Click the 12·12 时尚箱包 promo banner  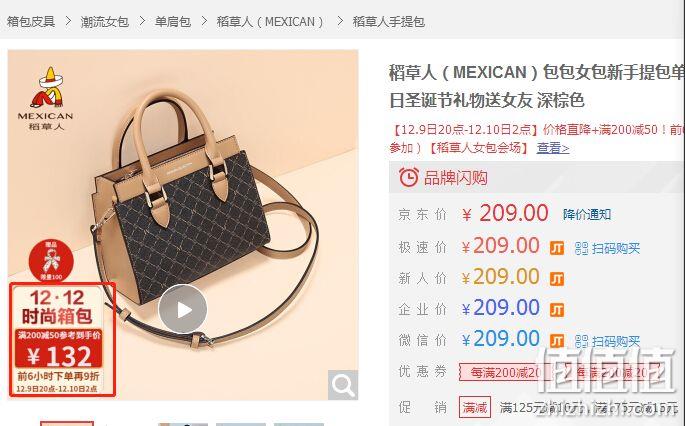[62, 340]
